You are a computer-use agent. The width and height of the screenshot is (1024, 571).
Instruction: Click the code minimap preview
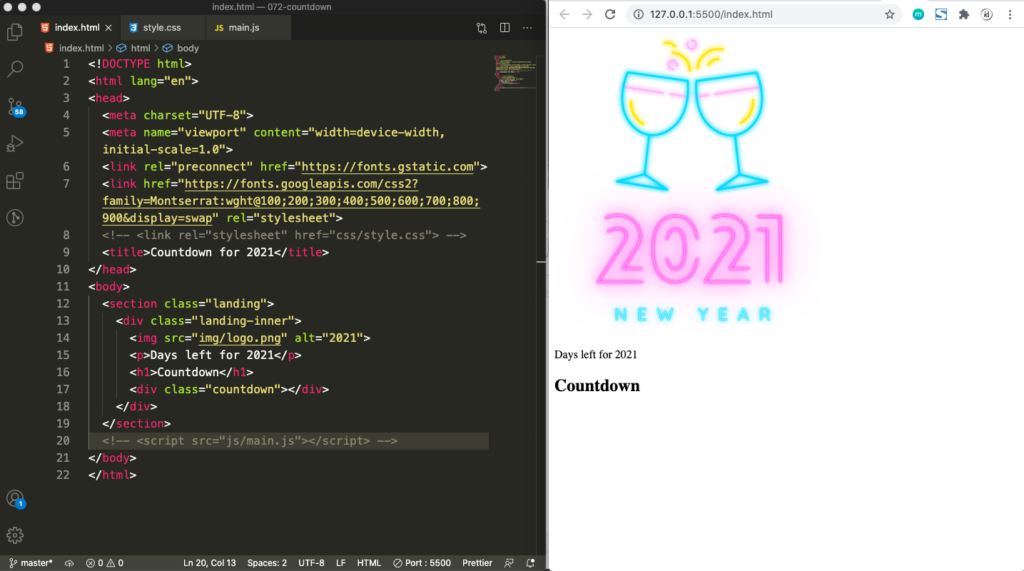[515, 73]
